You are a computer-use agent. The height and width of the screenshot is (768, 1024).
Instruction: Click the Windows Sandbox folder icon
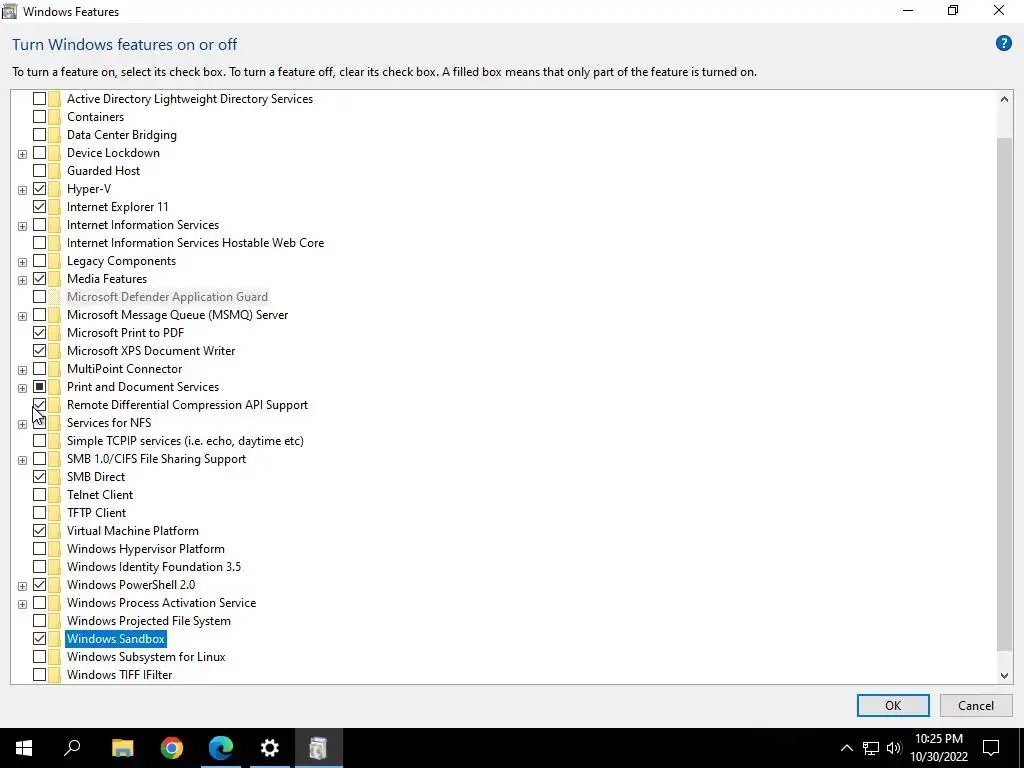tap(54, 639)
